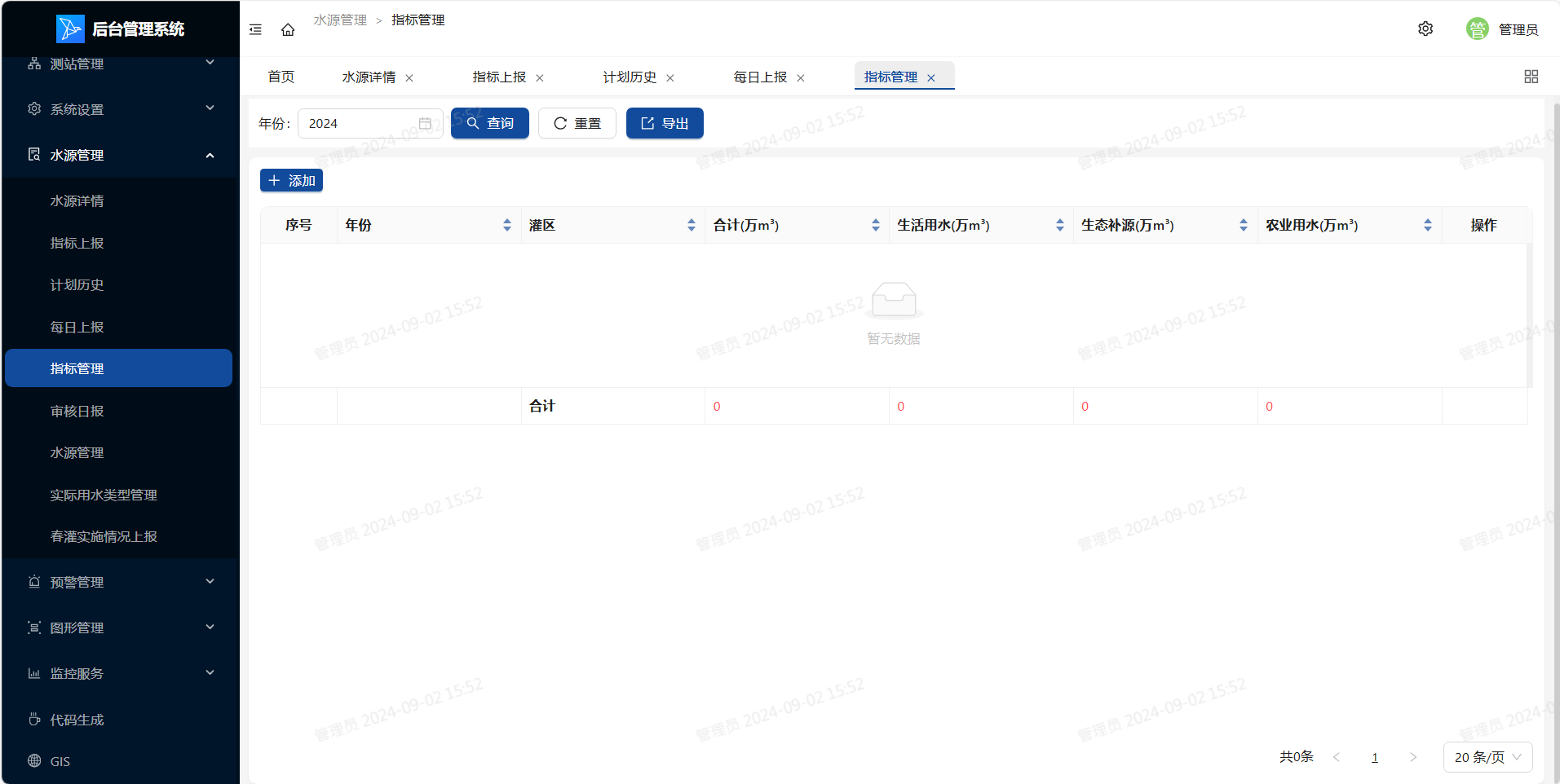Go to previous page arrow
Image resolution: width=1560 pixels, height=784 pixels.
(1337, 757)
